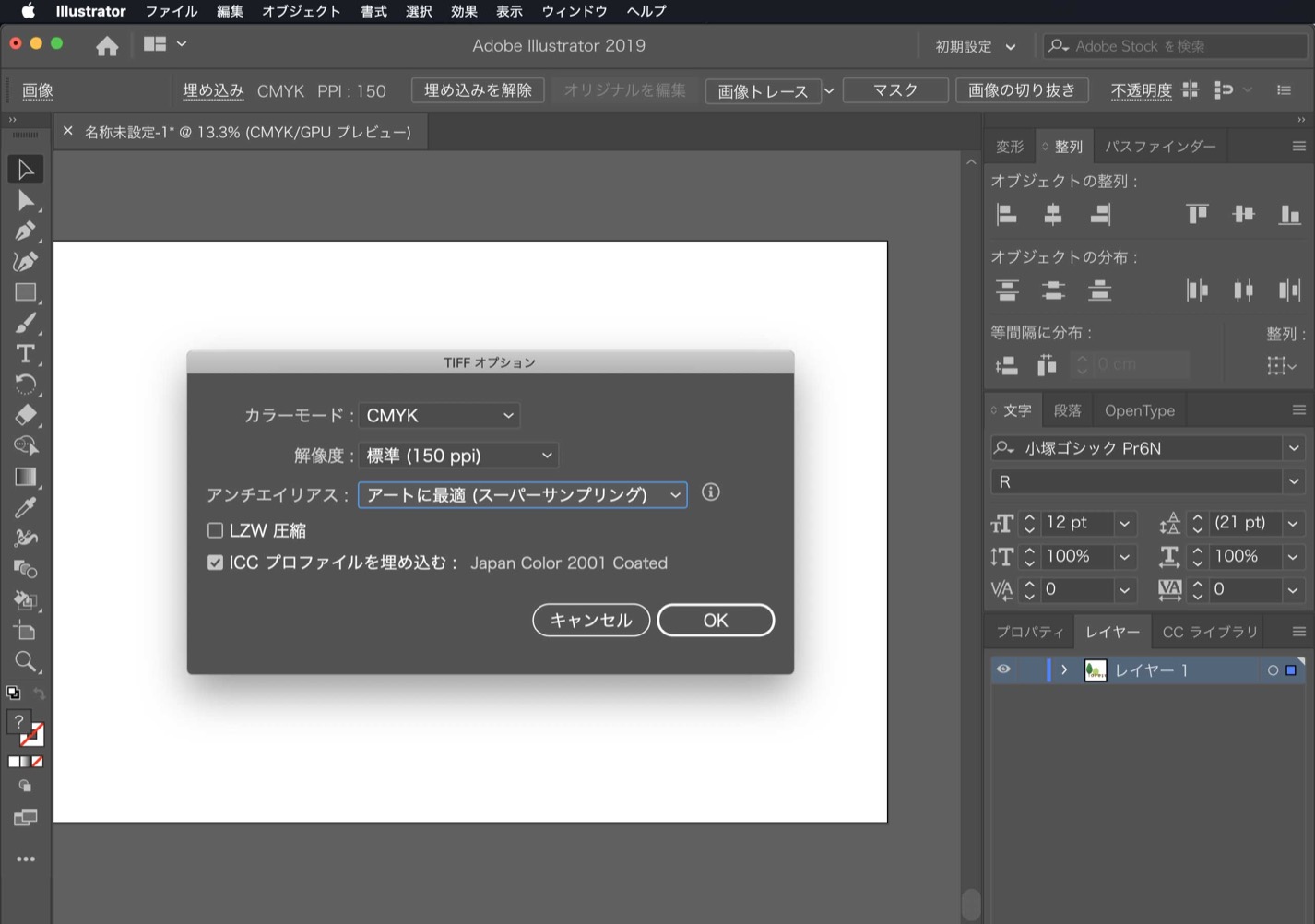The height and width of the screenshot is (924, 1315).
Task: Open the Apple menu
Action: (28, 11)
